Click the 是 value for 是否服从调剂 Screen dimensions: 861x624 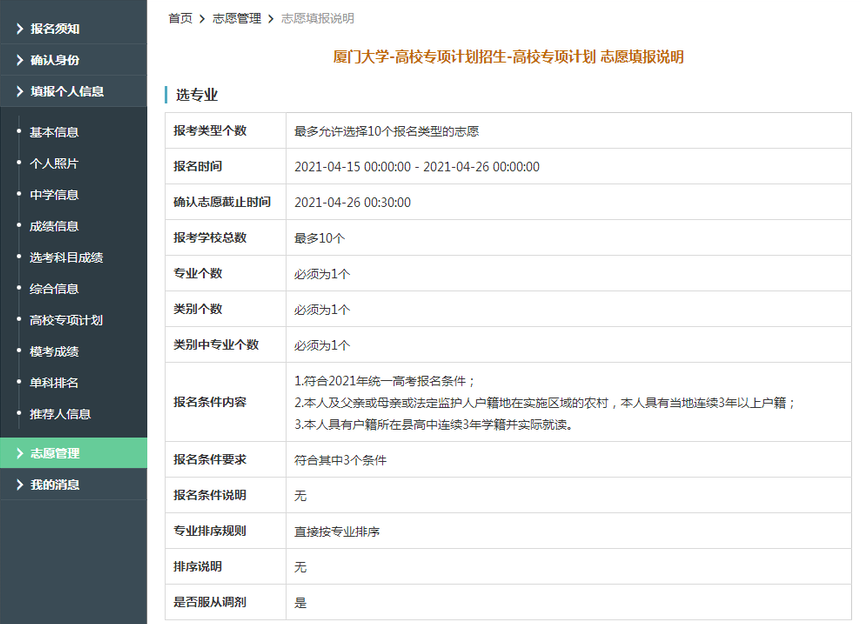(x=300, y=603)
